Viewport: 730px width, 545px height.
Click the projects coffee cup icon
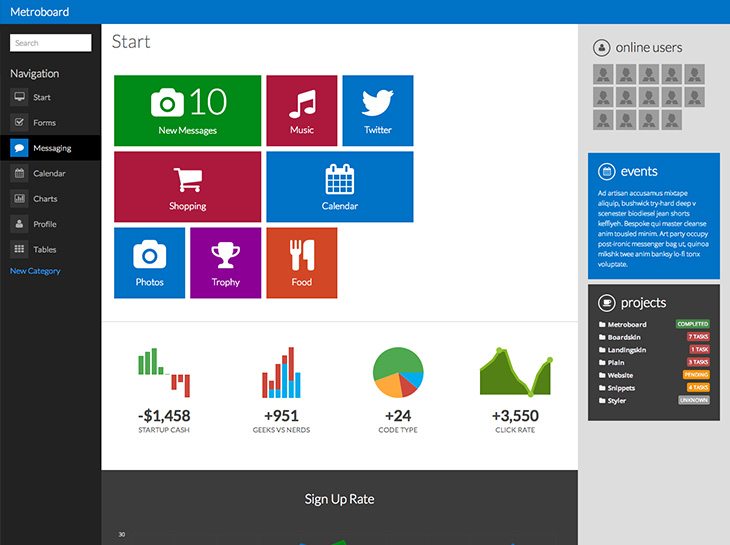[x=606, y=303]
